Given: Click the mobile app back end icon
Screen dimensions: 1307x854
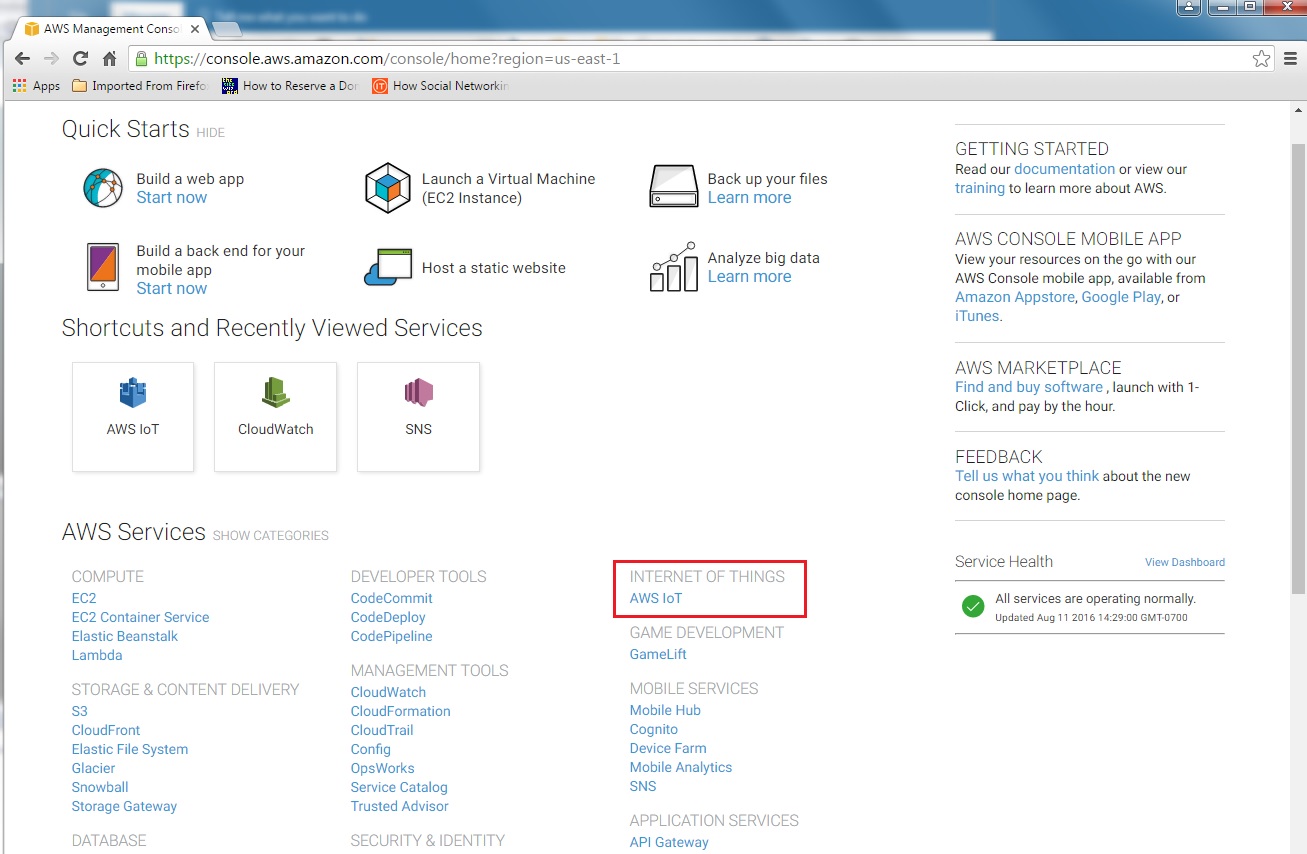Looking at the screenshot, I should click(103, 268).
